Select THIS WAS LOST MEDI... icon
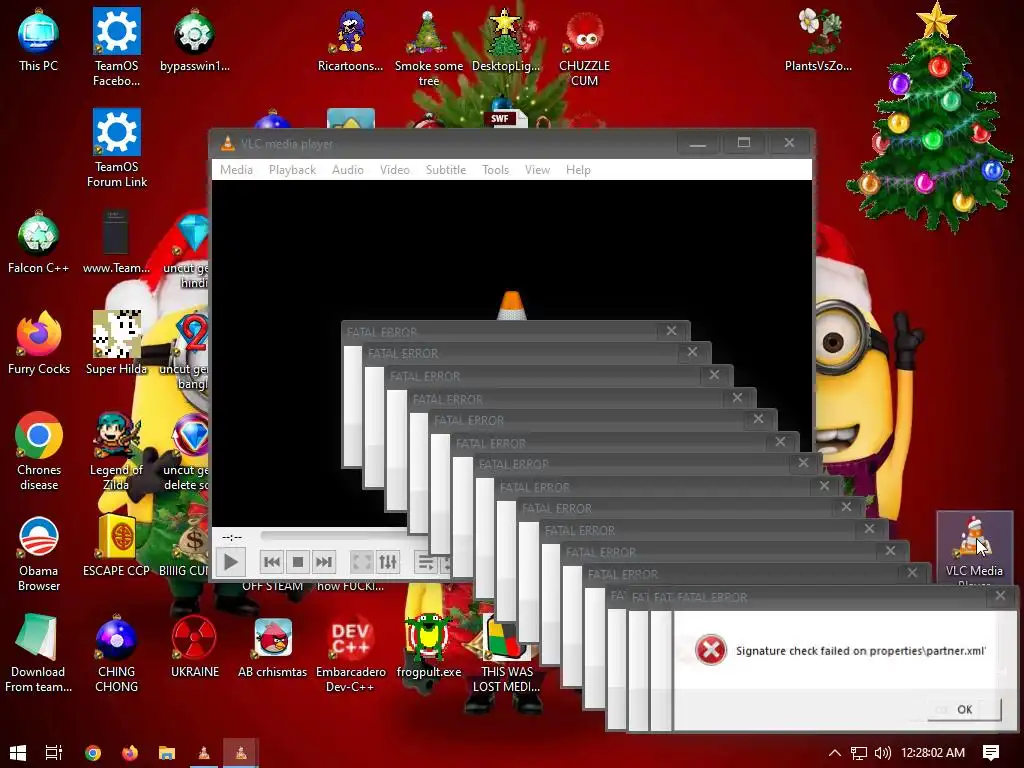Viewport: 1024px width, 768px height. [x=506, y=653]
